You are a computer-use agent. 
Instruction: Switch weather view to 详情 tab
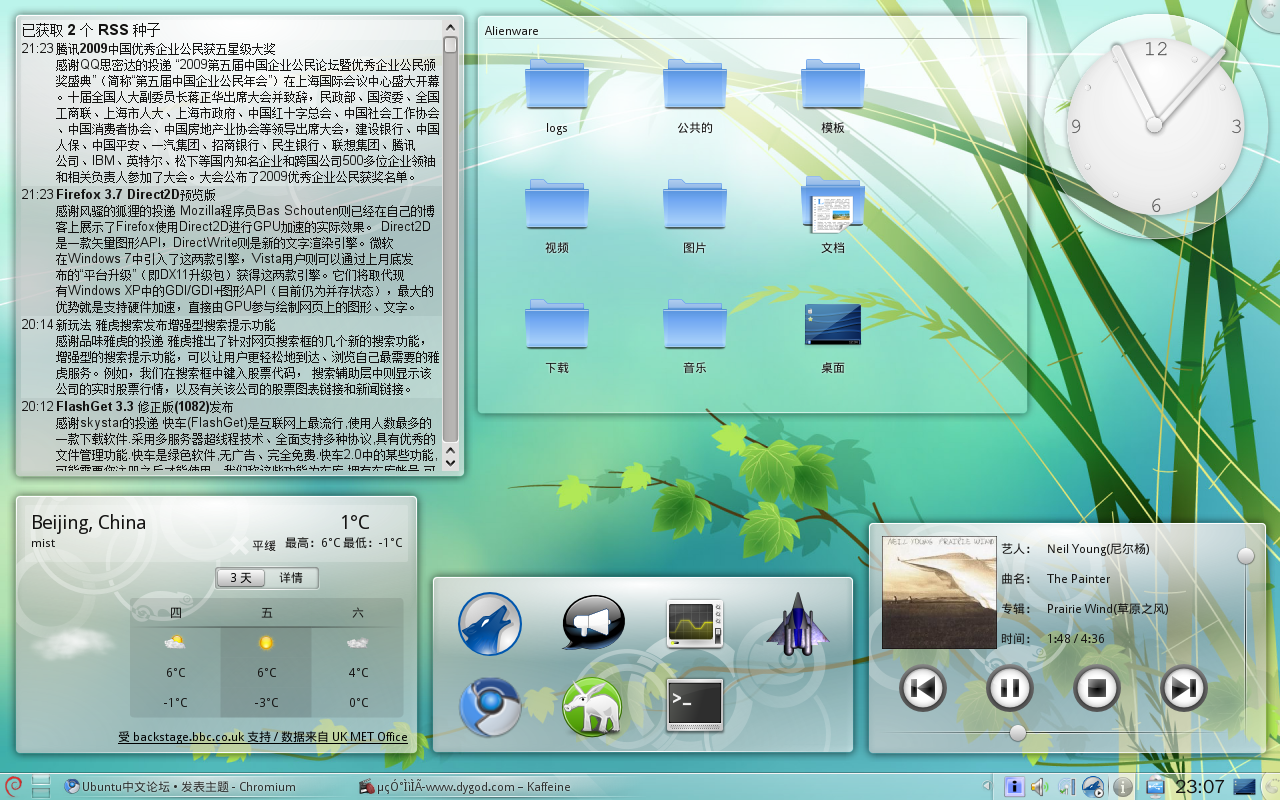pos(291,578)
